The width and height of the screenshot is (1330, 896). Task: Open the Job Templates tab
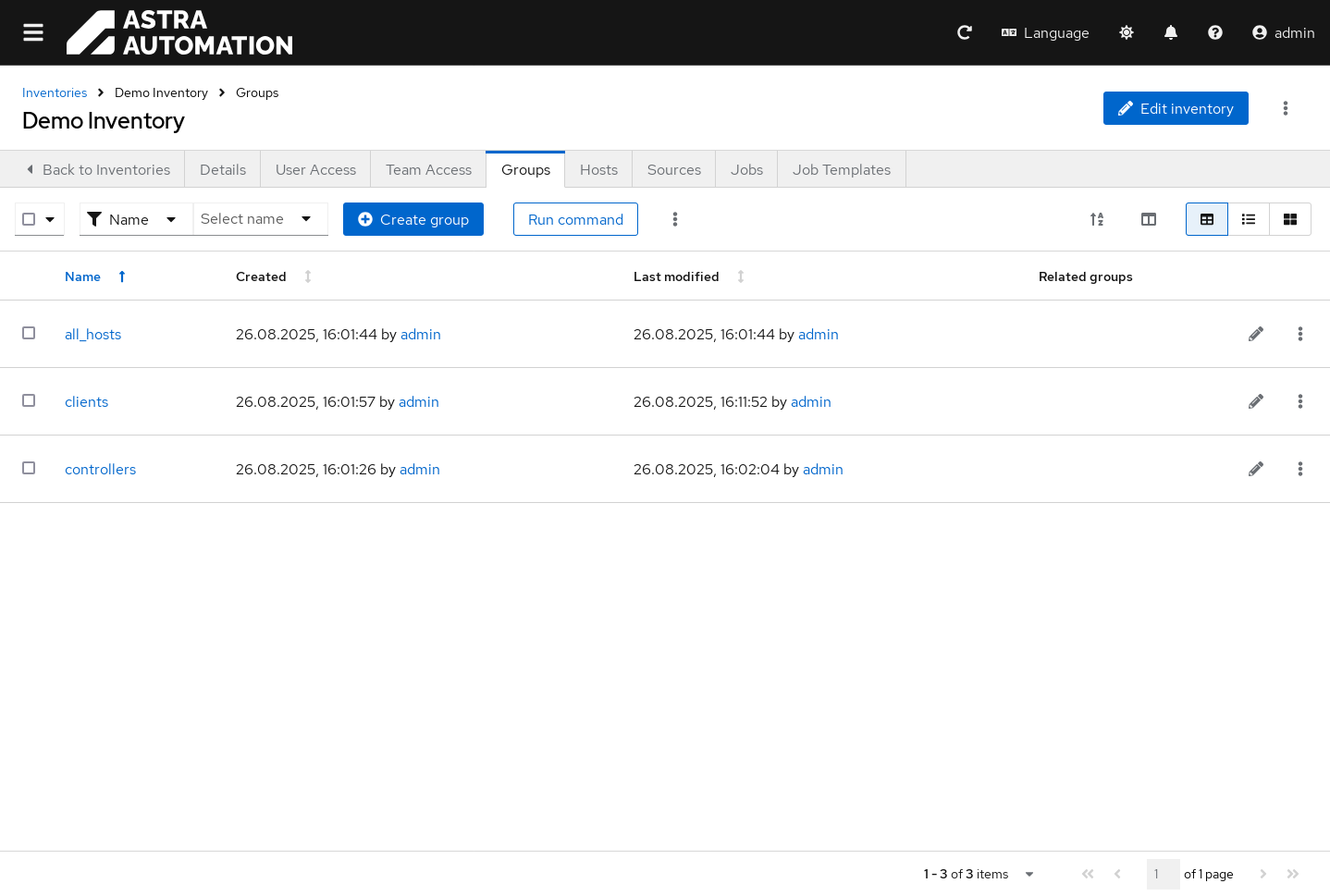pyautogui.click(x=841, y=169)
